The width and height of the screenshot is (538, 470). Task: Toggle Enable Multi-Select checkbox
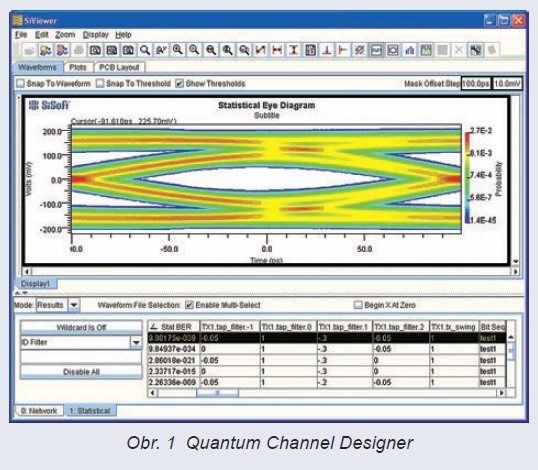189,305
